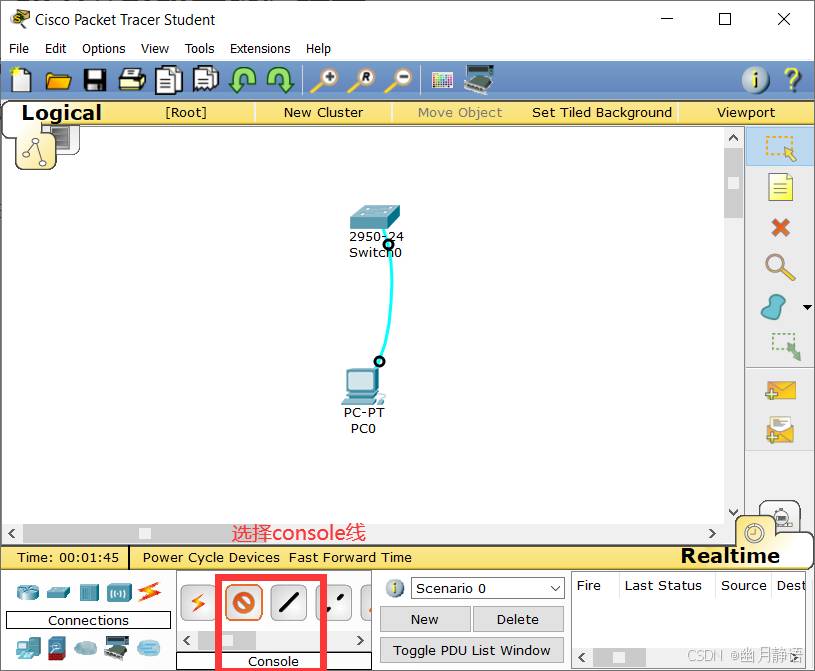Viewport: 815px width, 671px height.
Task: Pick the Console cable connection
Action: (244, 602)
